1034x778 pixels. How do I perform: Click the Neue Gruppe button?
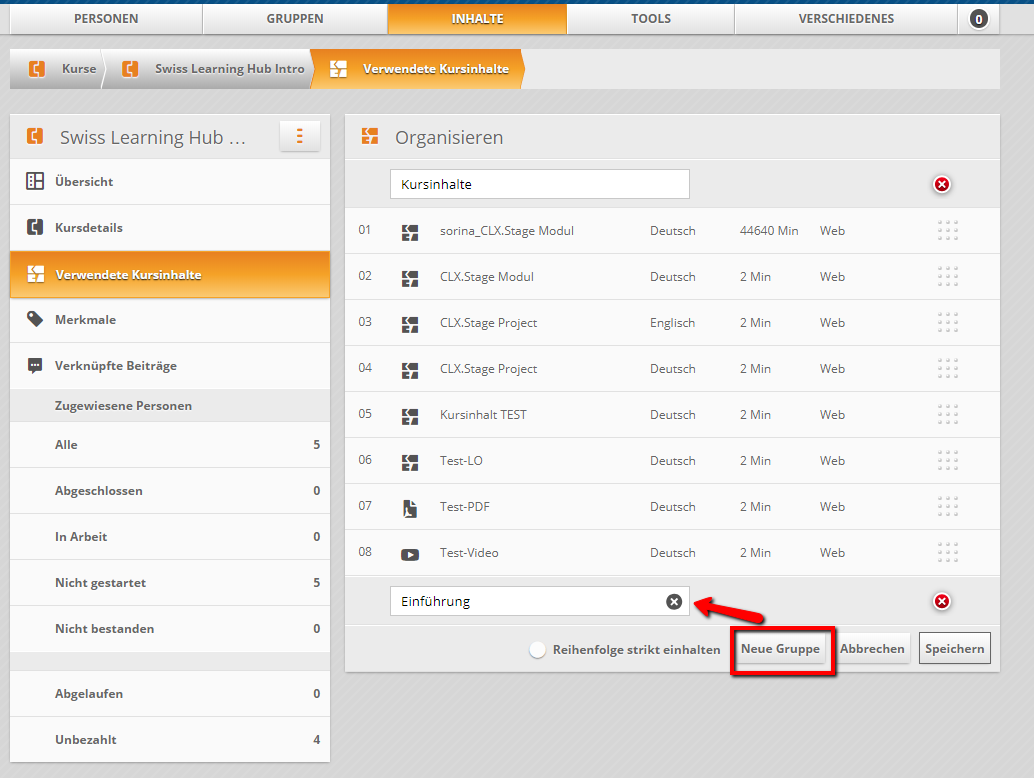pos(780,649)
